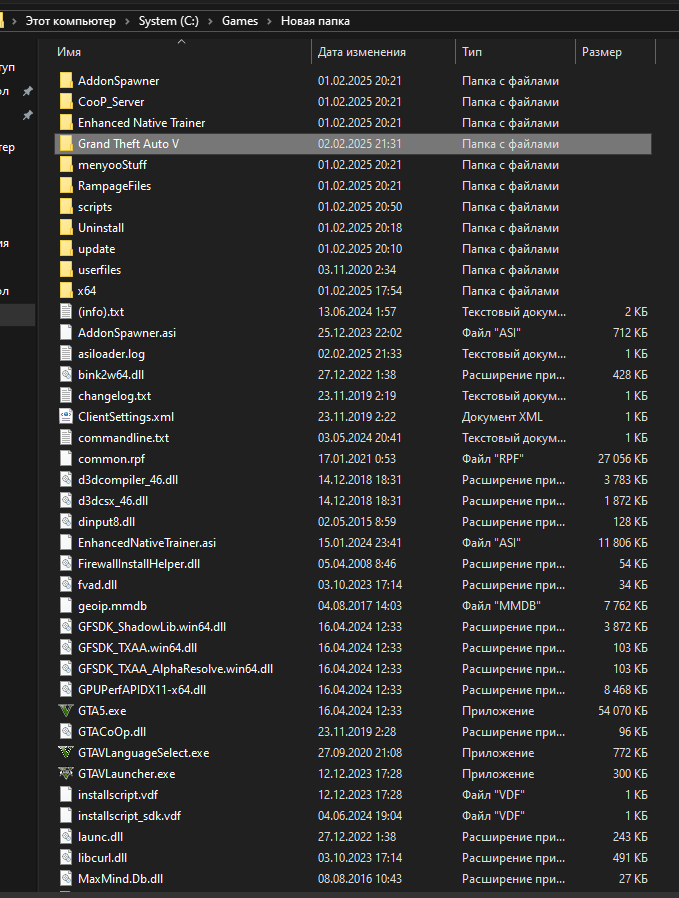679x898 pixels.
Task: Click Файл "MMDB" type cell
Action: point(502,606)
